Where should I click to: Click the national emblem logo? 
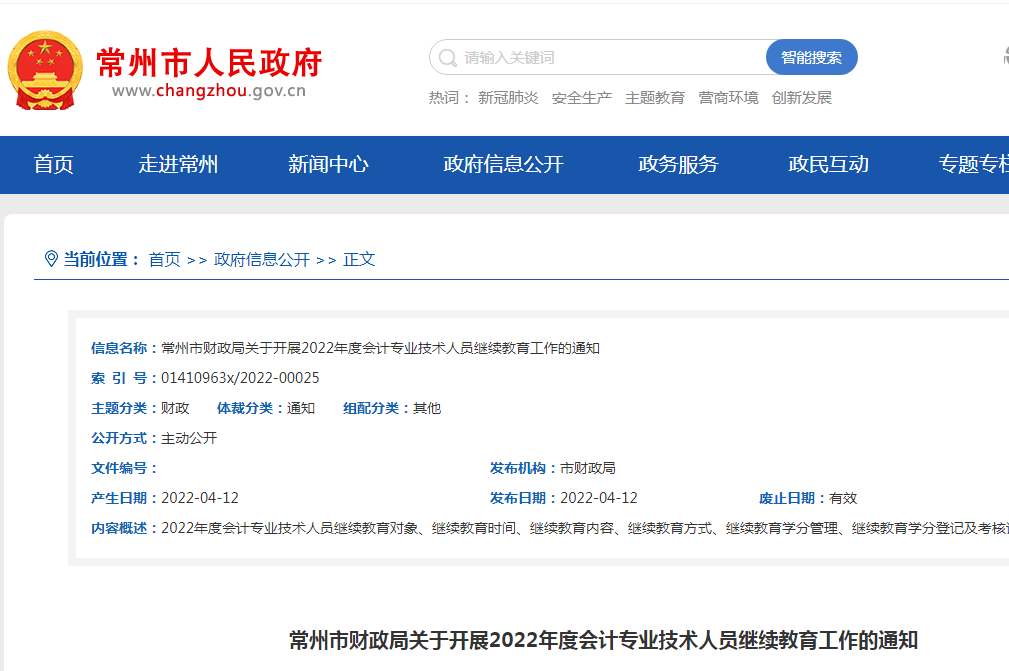tap(45, 70)
